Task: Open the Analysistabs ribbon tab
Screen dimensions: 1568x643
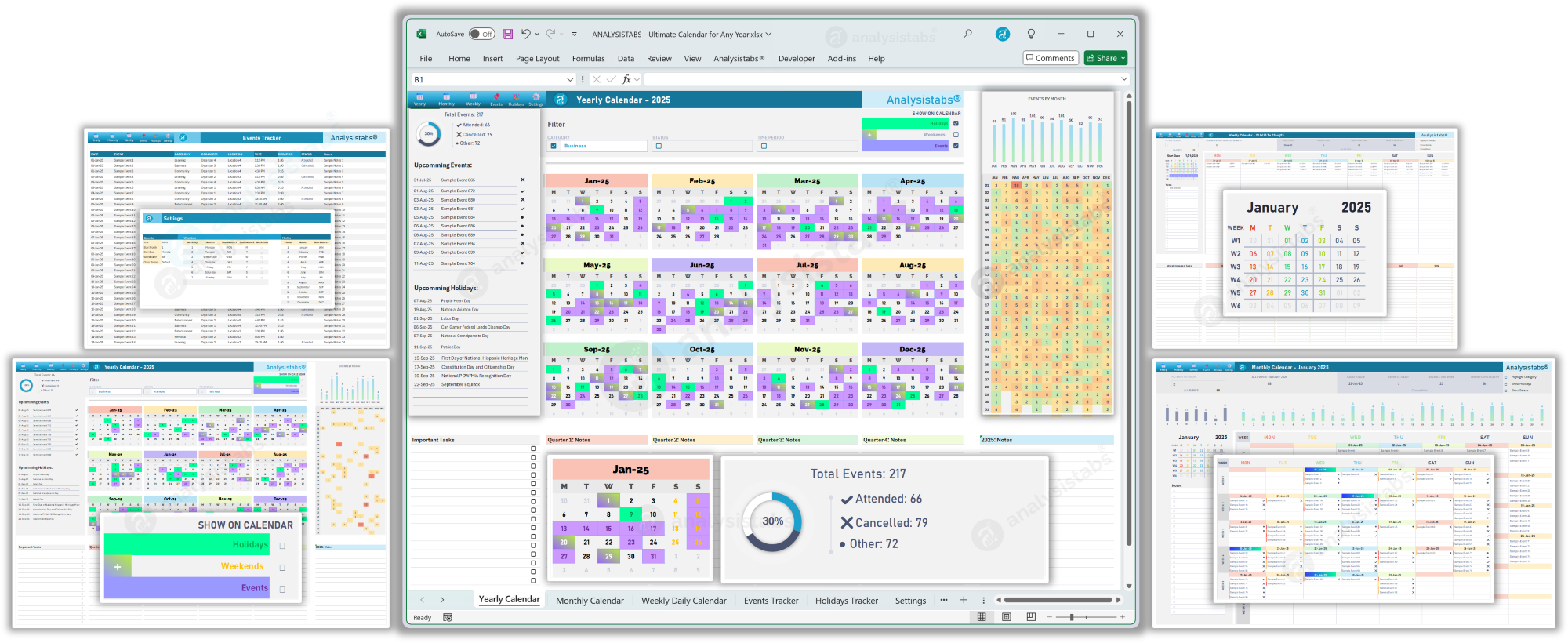Action: click(739, 59)
